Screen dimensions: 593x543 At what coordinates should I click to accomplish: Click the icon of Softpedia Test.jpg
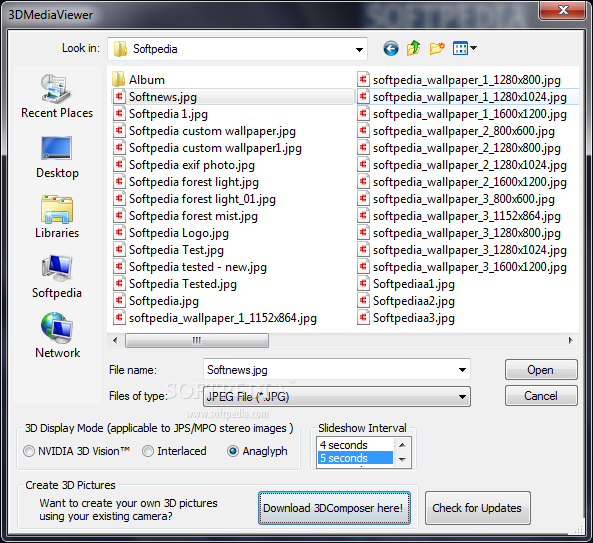coord(119,250)
